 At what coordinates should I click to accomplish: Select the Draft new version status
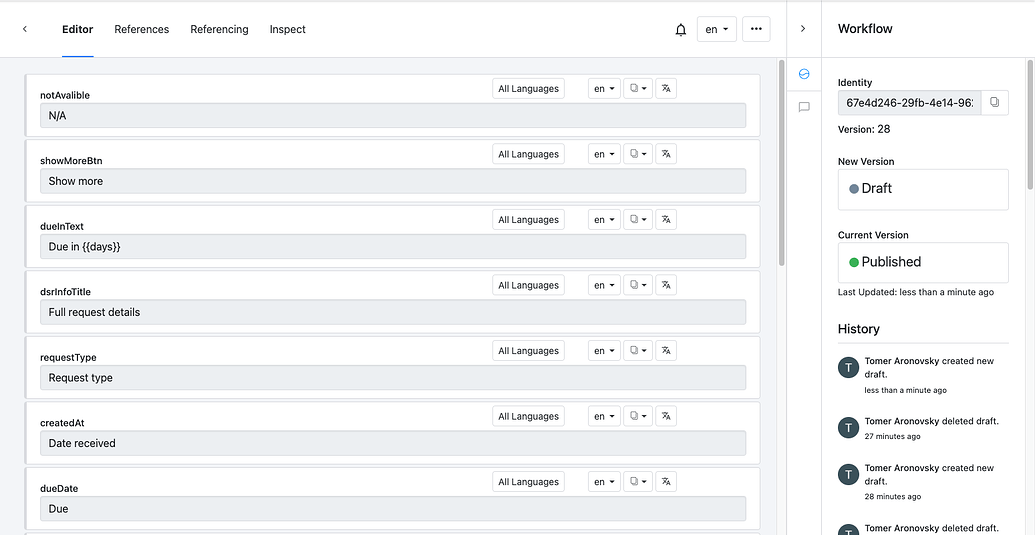tap(923, 189)
